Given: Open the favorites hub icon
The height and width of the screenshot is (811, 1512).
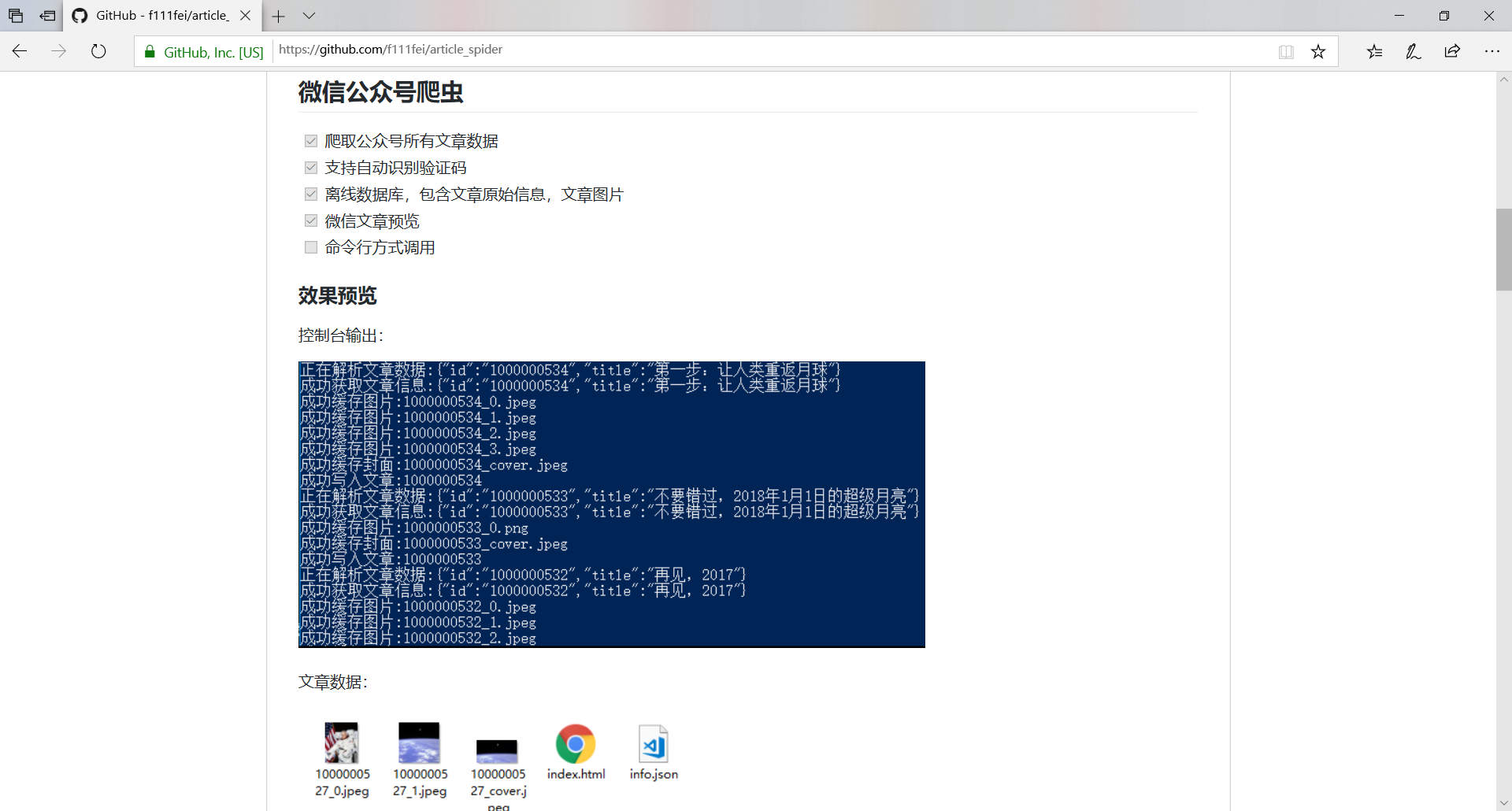Looking at the screenshot, I should click(x=1374, y=51).
